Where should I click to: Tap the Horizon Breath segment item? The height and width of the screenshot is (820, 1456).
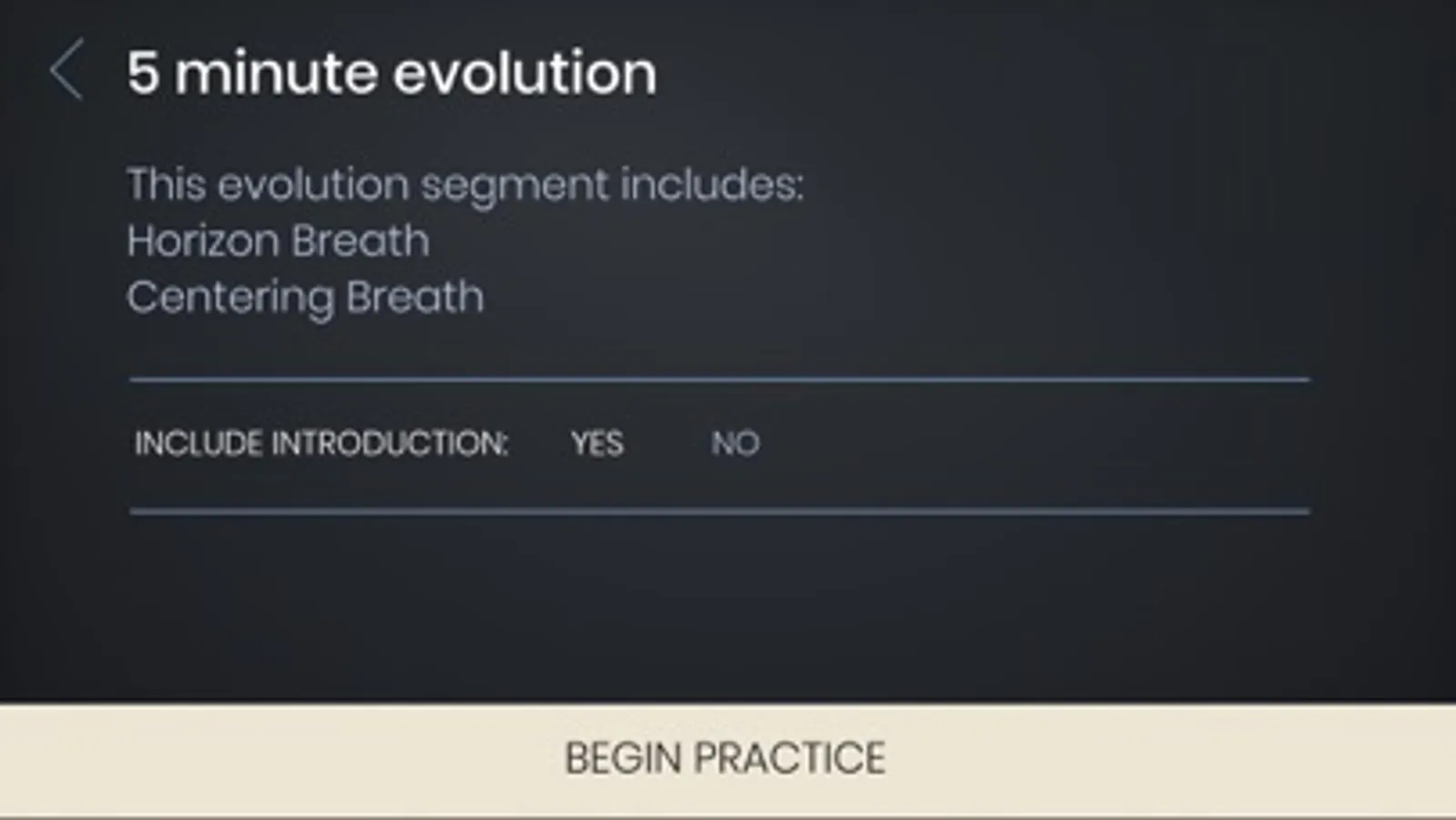[x=278, y=241]
